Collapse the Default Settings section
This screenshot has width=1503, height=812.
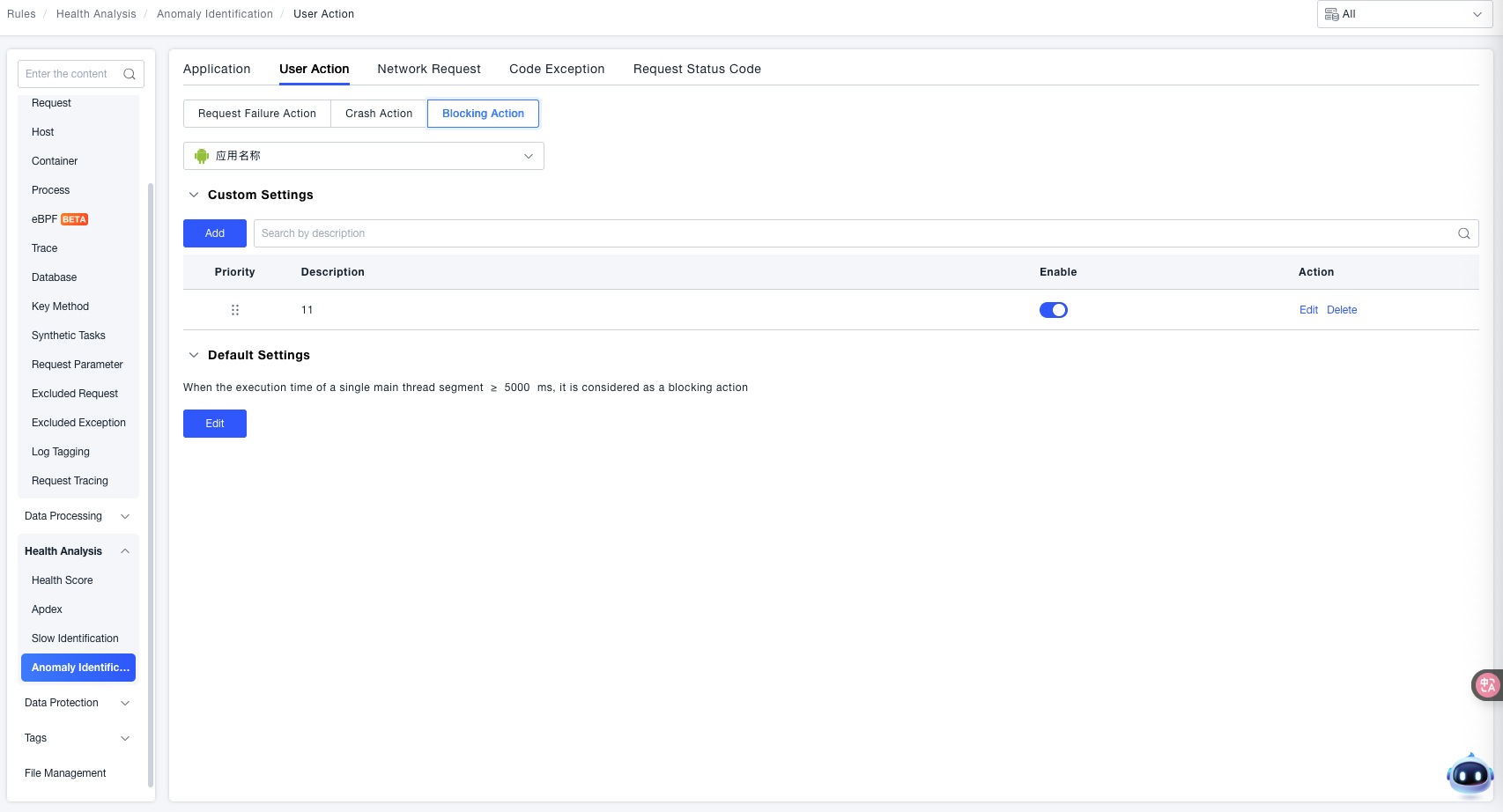[194, 355]
